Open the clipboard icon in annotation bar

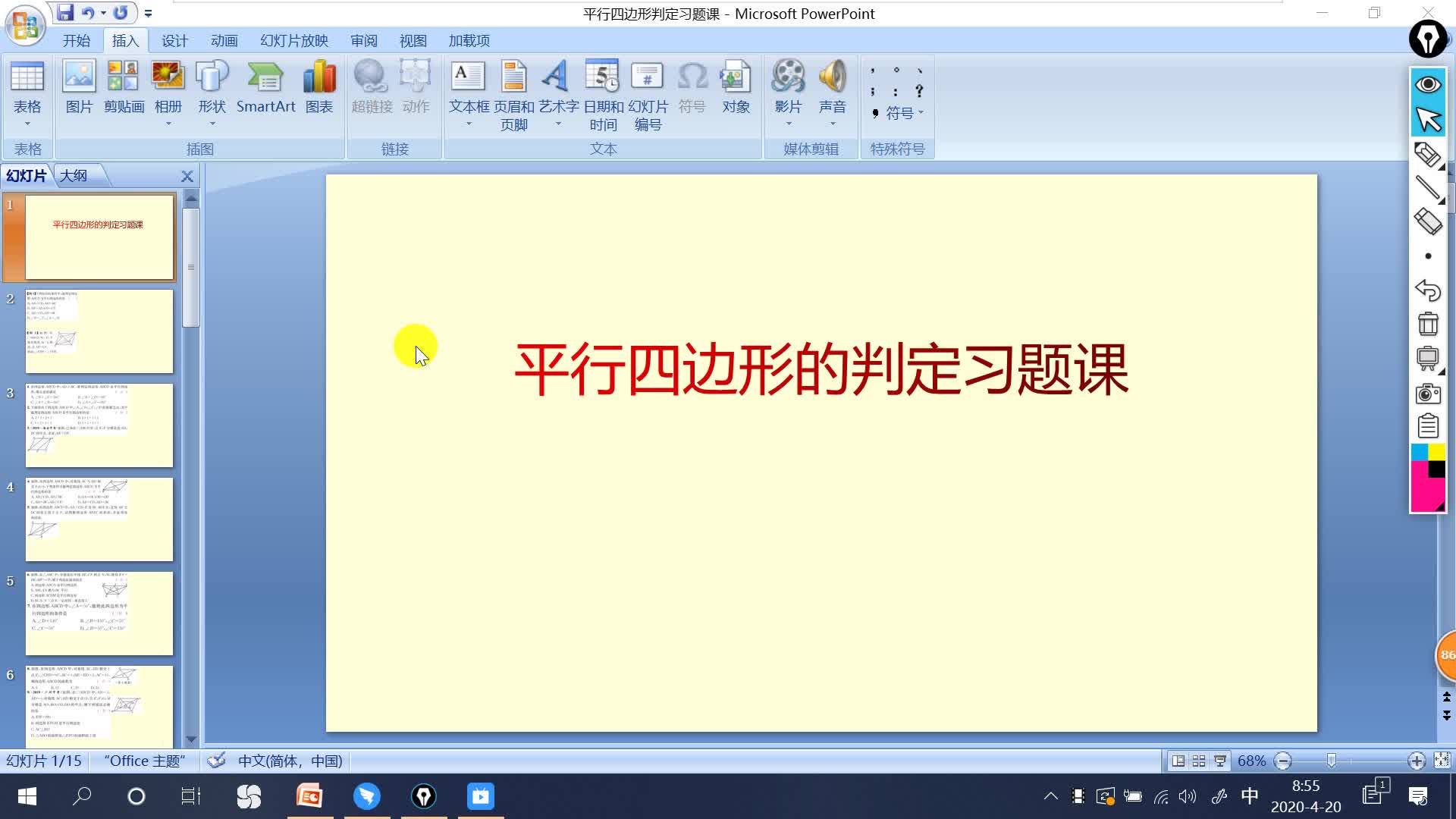point(1428,425)
